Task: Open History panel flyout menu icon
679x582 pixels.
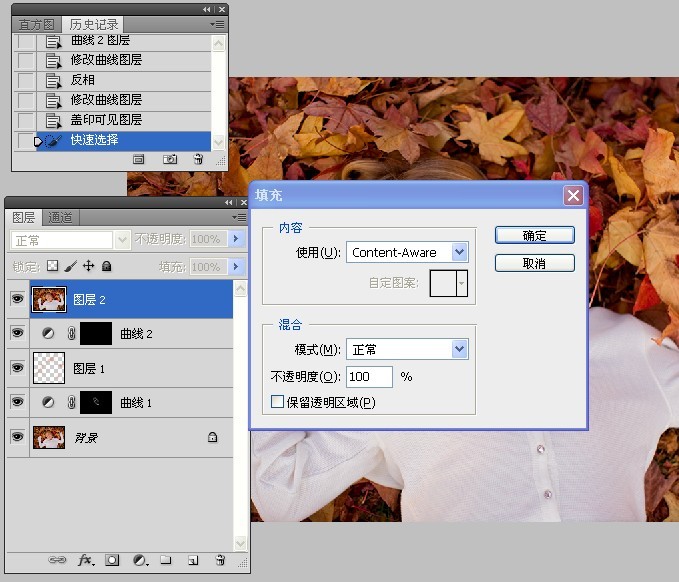Action: click(x=217, y=24)
